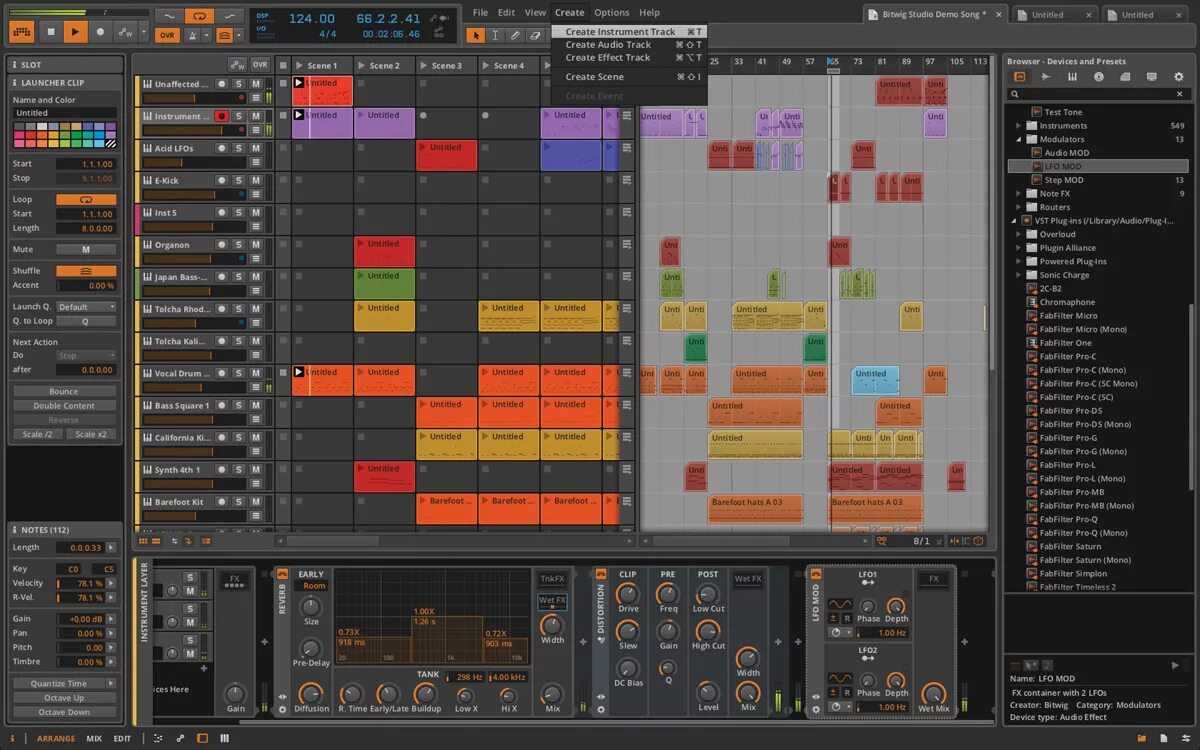Select the Eraser tool
The image size is (1200, 750).
tap(535, 35)
